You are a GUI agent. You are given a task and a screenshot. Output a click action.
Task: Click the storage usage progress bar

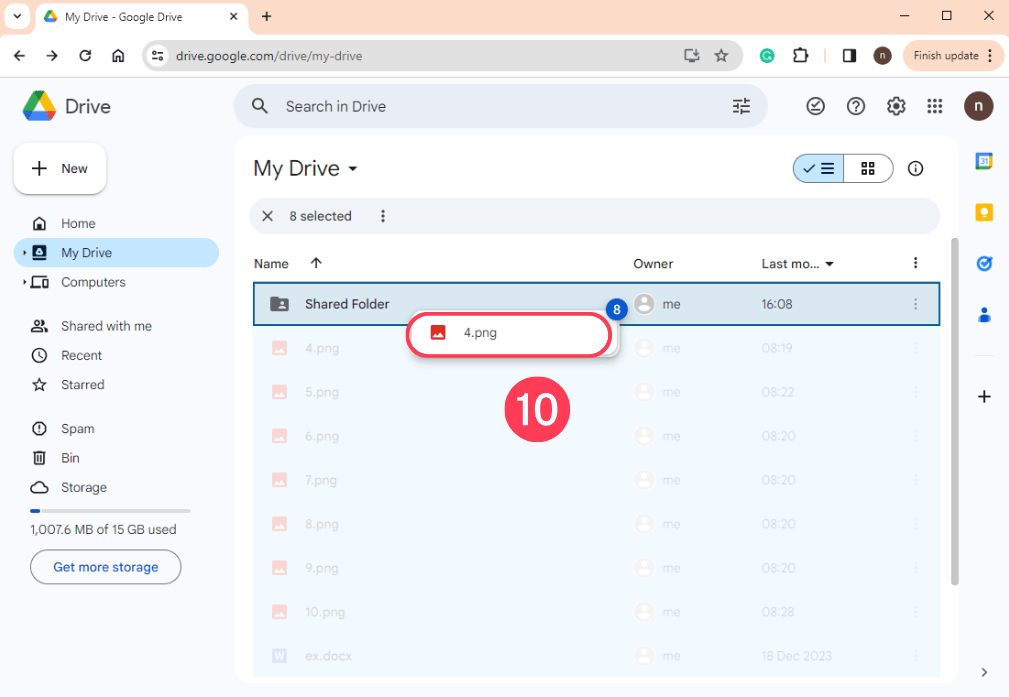[108, 510]
